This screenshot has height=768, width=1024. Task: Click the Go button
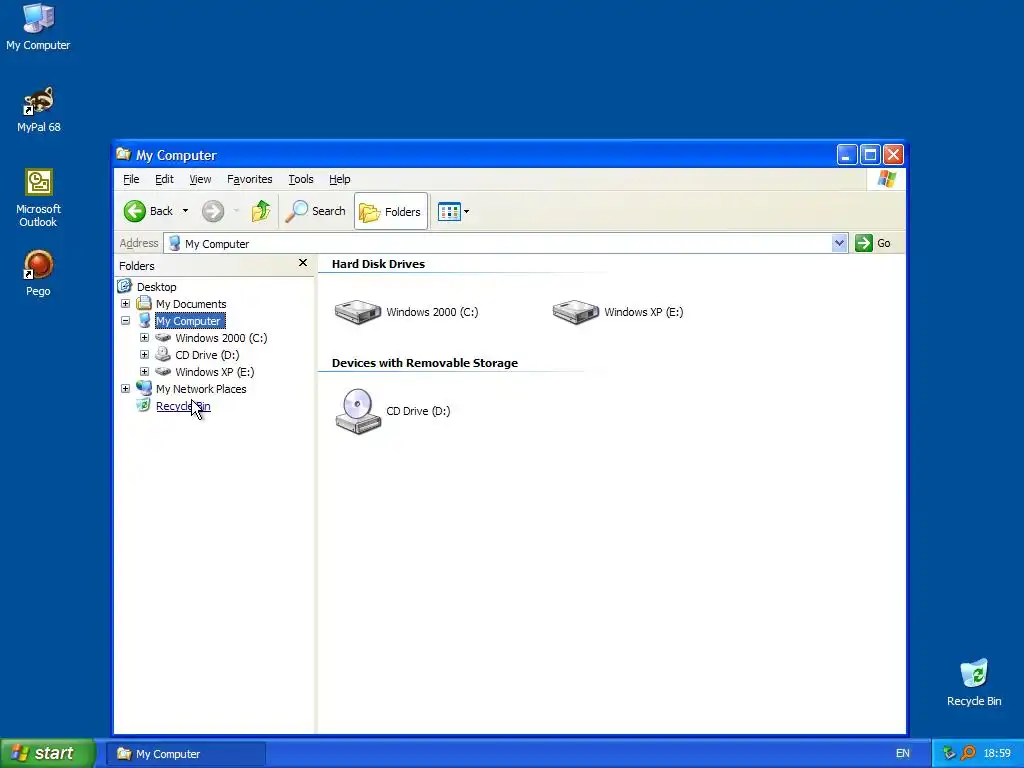pyautogui.click(x=874, y=243)
